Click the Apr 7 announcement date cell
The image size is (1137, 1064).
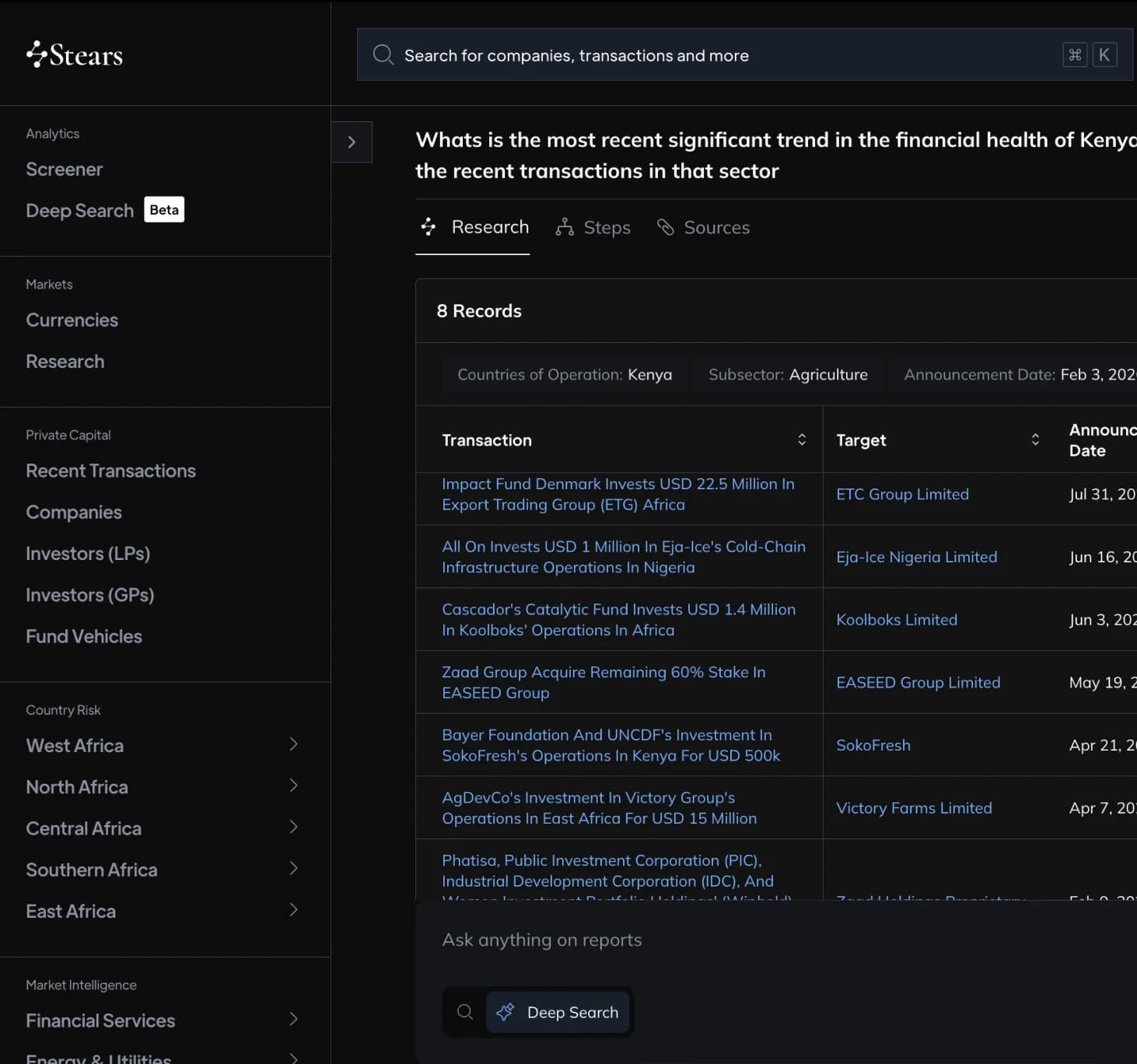pos(1102,808)
